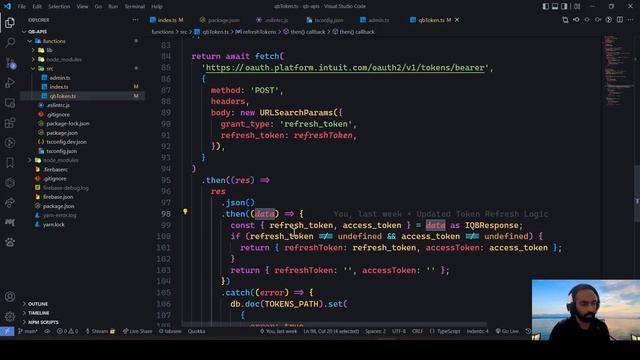Switch to the admin.ts tab

tap(375, 20)
